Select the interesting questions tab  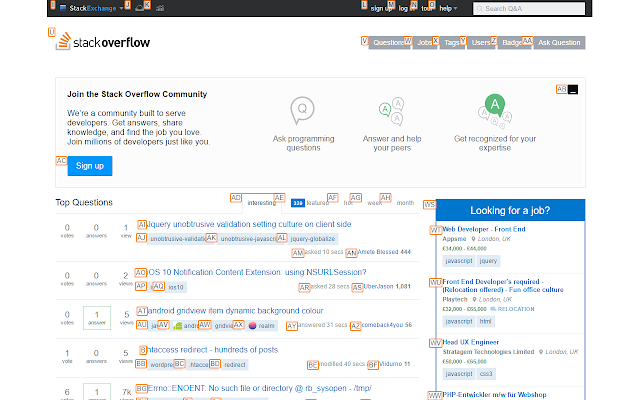pos(262,203)
